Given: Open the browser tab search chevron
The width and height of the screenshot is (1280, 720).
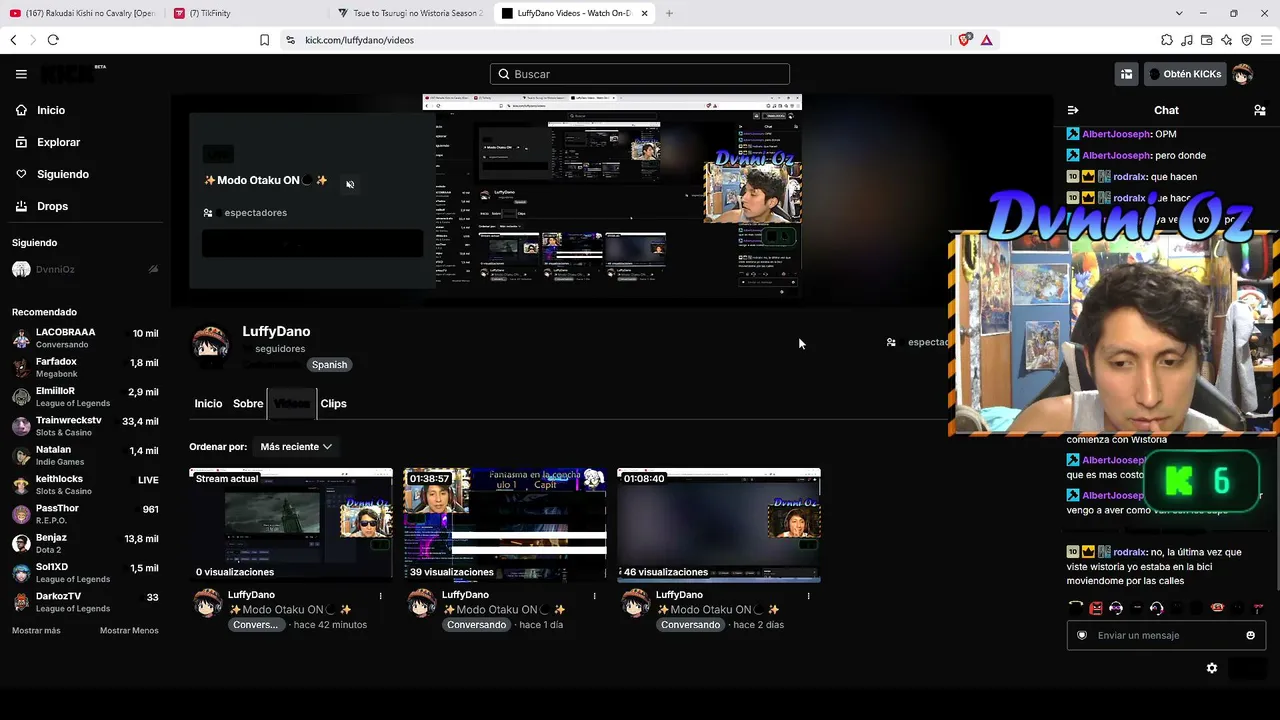Looking at the screenshot, I should 1179,13.
